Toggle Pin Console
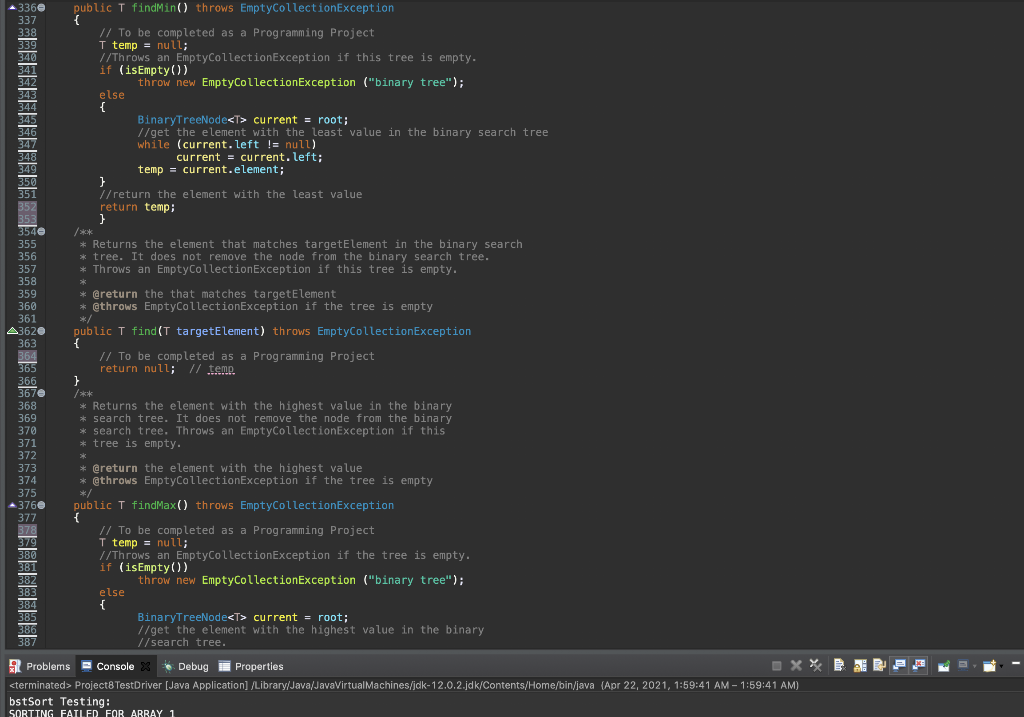This screenshot has height=717, width=1024. click(x=944, y=666)
